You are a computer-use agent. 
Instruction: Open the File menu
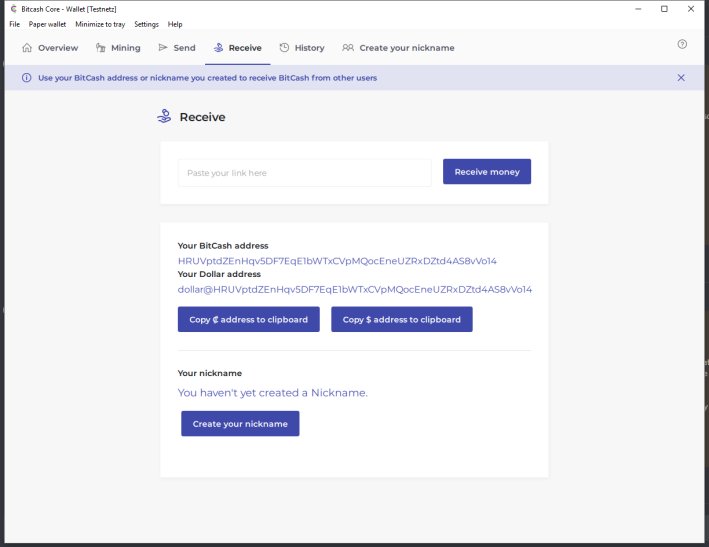tap(14, 24)
